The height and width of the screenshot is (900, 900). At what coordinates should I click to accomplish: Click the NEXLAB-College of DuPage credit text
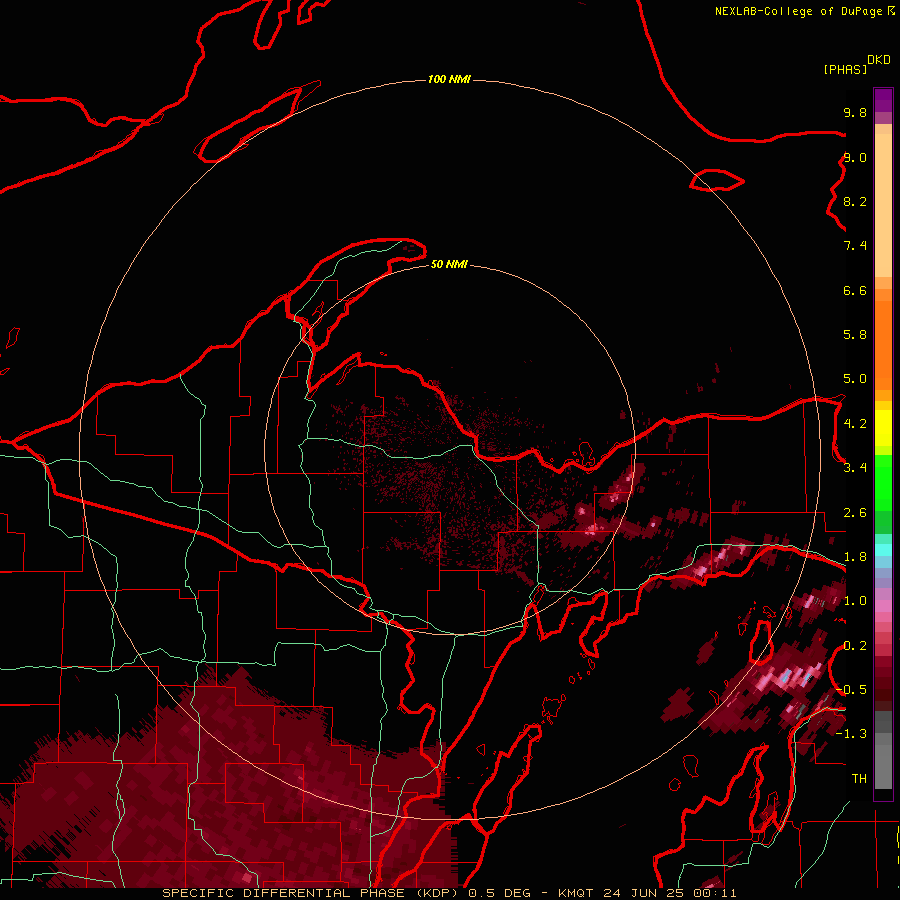pos(800,11)
